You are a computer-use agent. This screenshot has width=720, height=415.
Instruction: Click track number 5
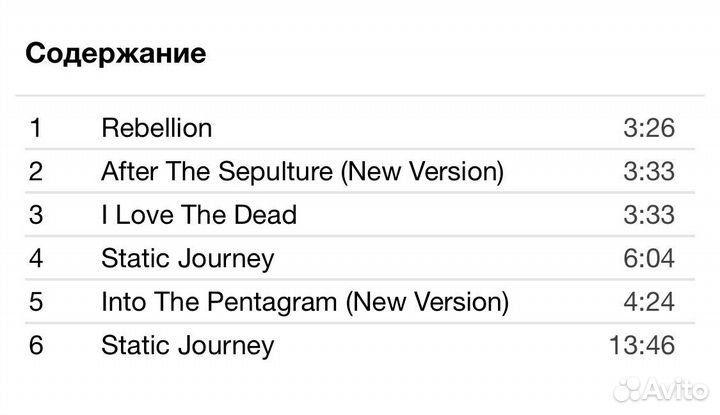(36, 301)
